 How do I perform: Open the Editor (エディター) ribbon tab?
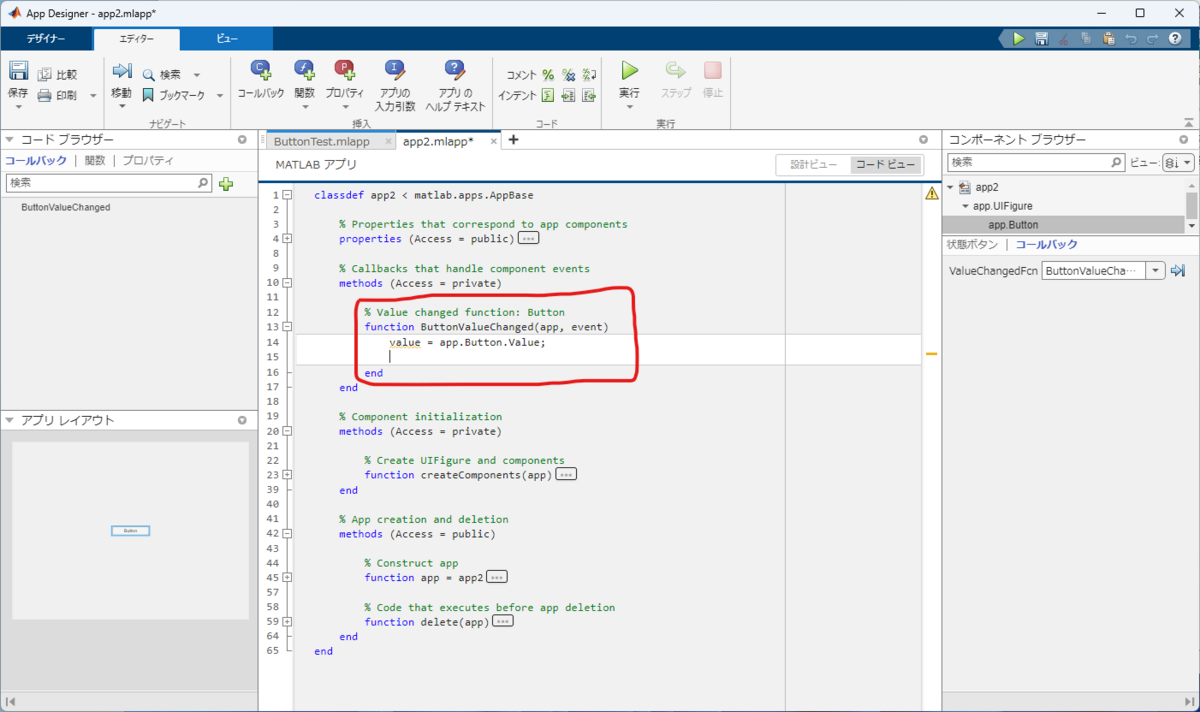click(x=137, y=39)
